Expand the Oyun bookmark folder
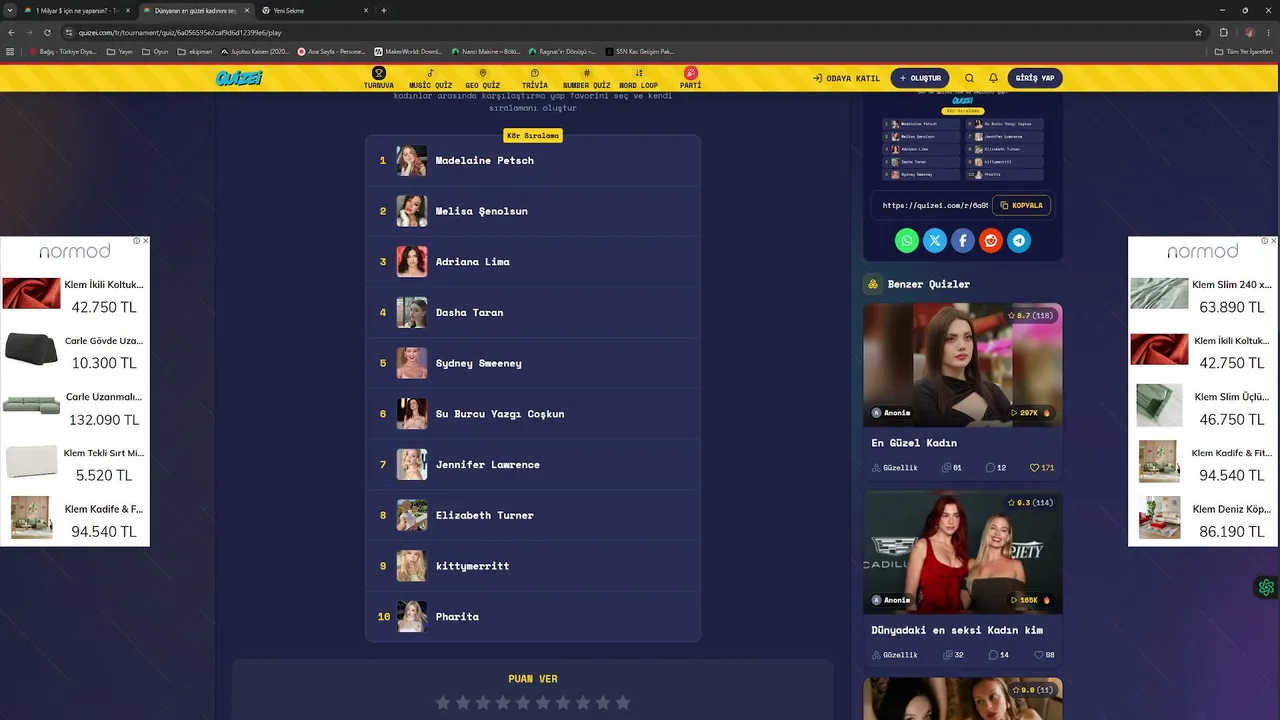The height and width of the screenshot is (720, 1280). (x=155, y=51)
